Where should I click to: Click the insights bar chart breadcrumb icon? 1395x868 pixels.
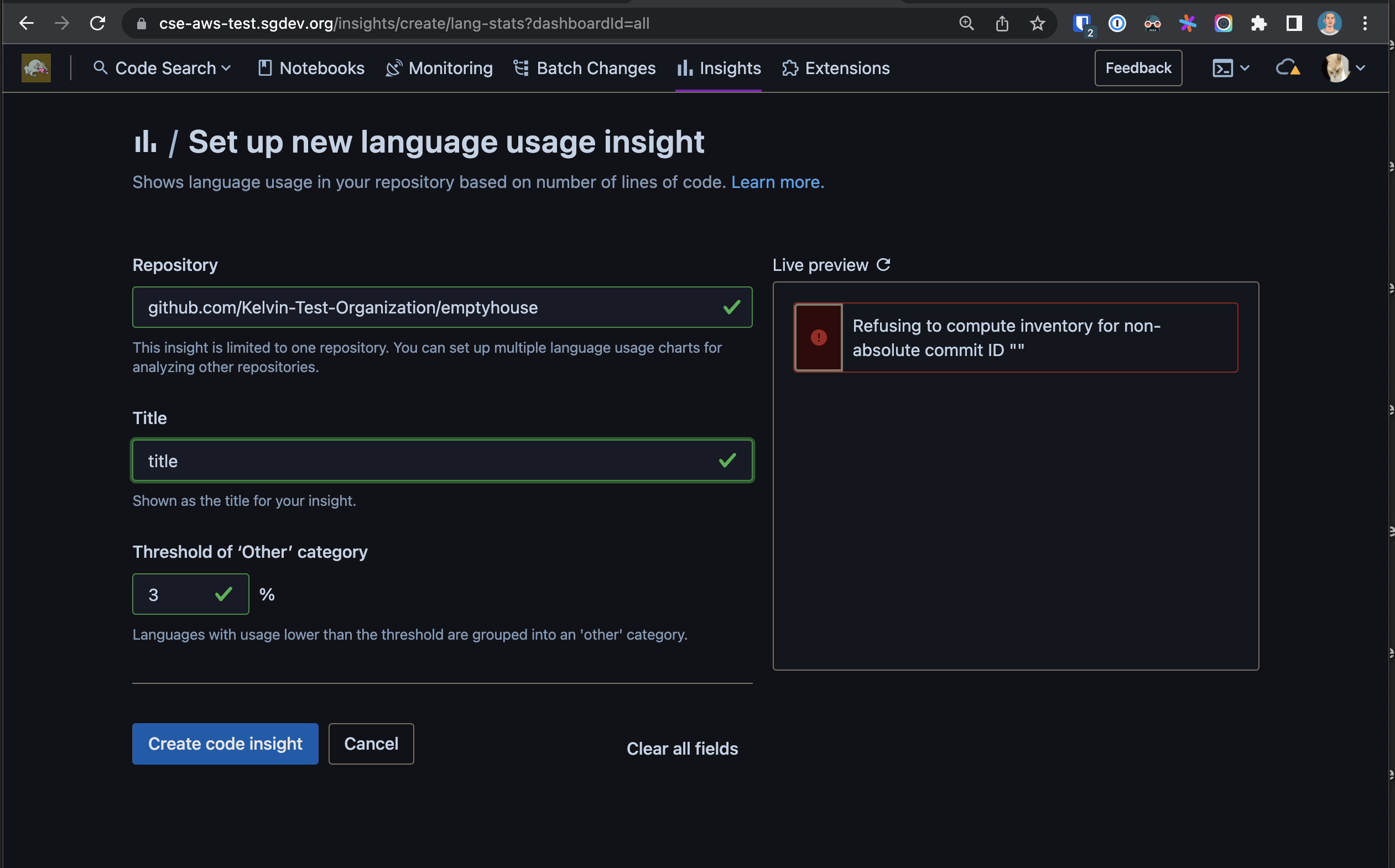coord(145,142)
